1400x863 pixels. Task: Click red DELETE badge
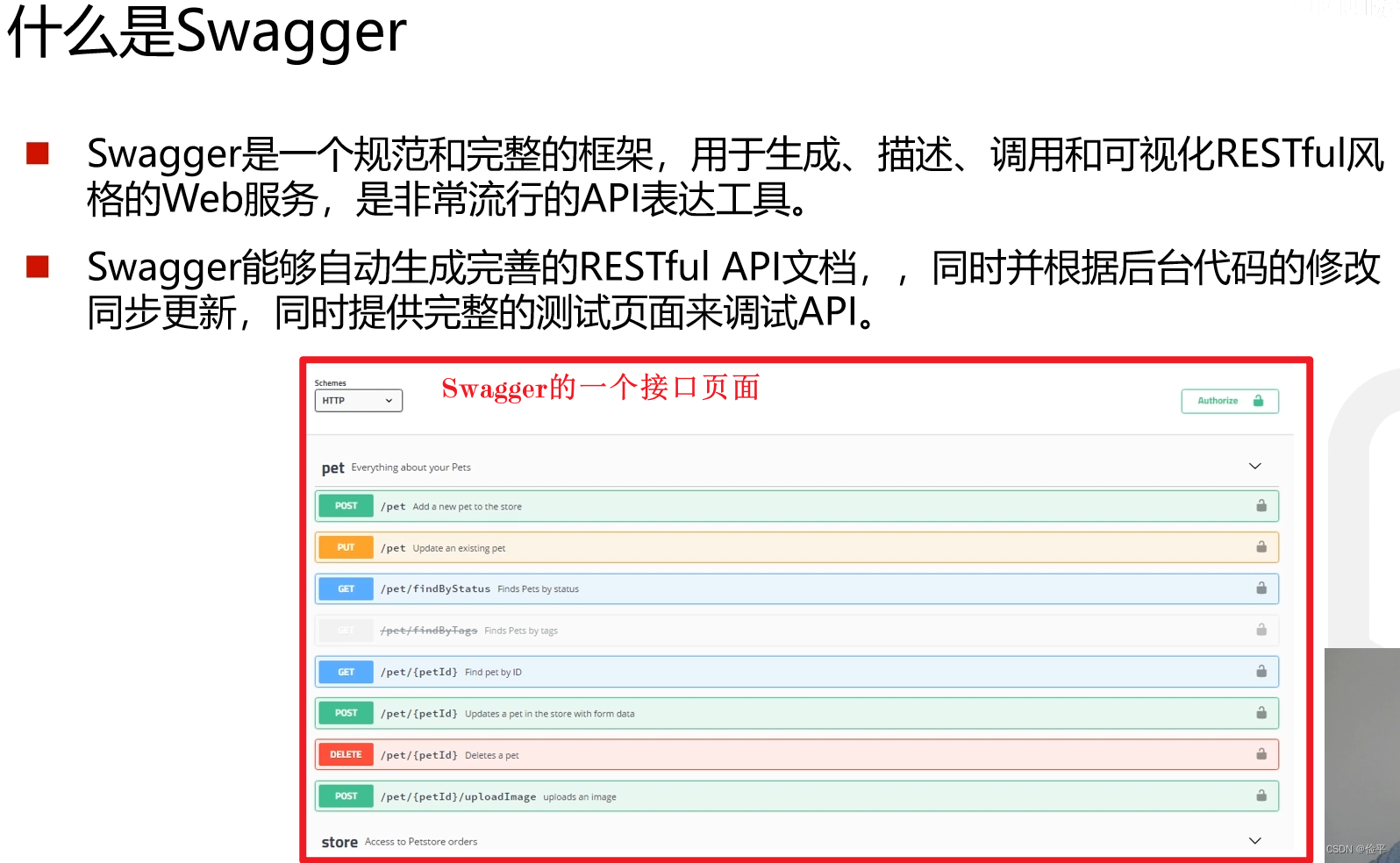[346, 754]
